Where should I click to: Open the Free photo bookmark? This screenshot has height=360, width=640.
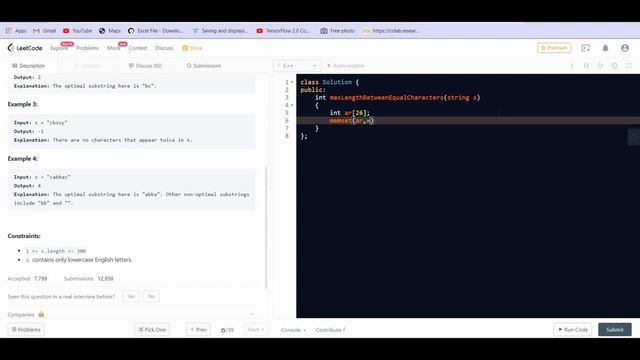click(x=338, y=31)
